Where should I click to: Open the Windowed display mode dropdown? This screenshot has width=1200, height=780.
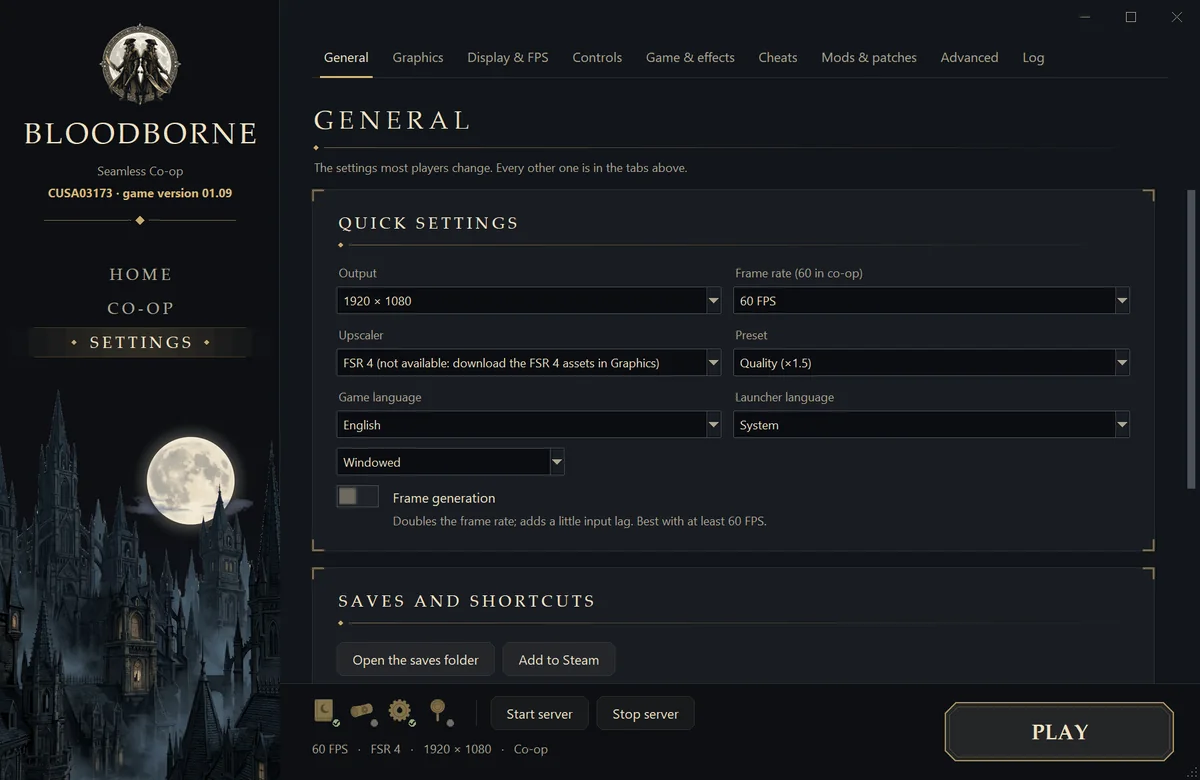[x=451, y=462]
